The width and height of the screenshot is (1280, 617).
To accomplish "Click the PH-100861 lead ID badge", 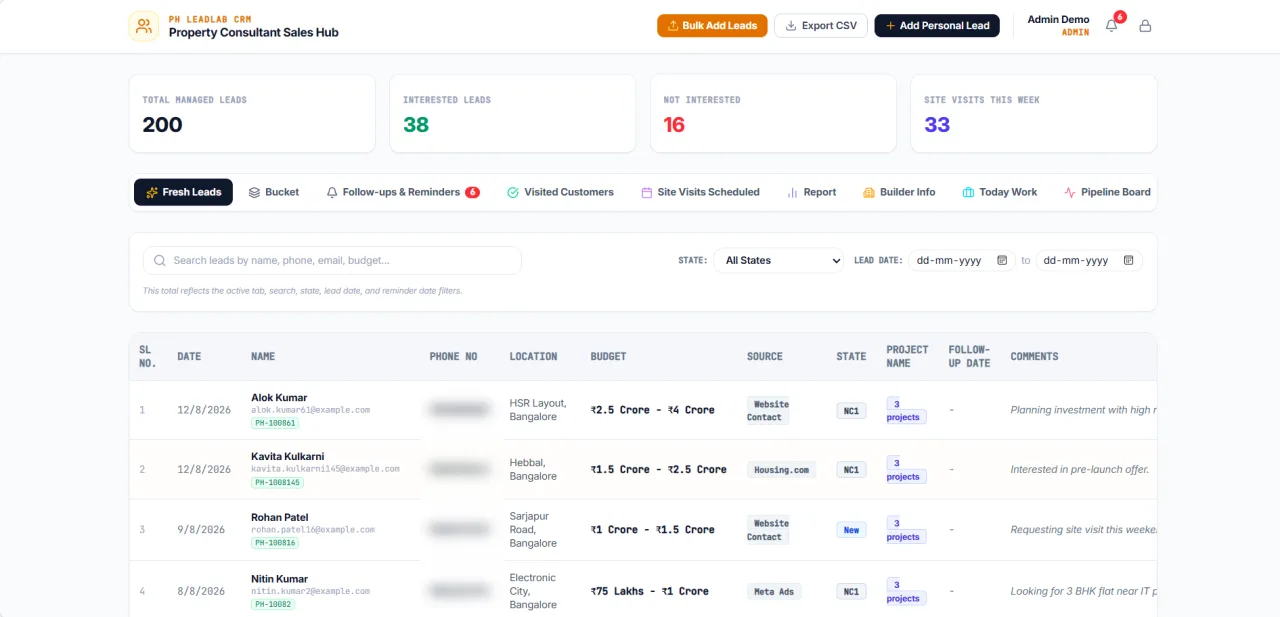I will [x=275, y=423].
